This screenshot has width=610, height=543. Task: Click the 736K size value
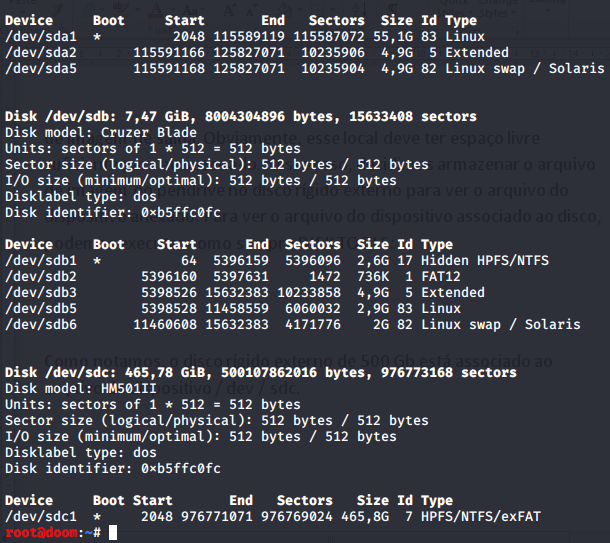click(372, 277)
